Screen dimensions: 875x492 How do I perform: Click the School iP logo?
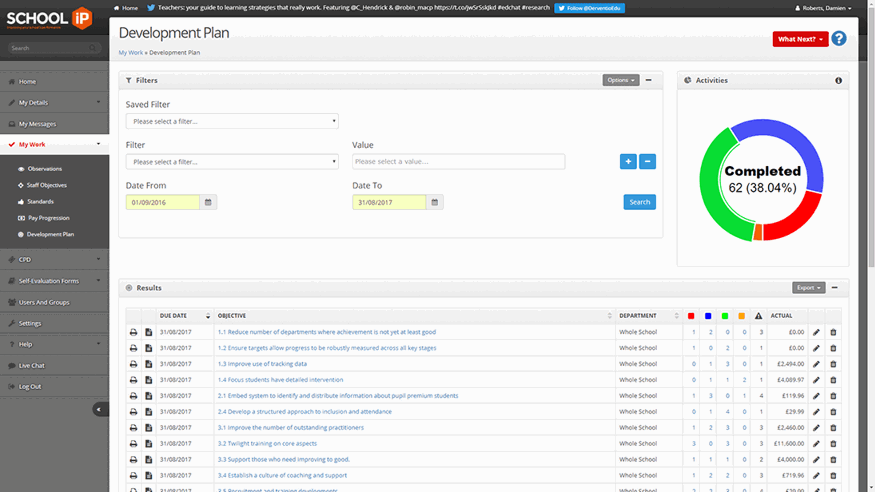pyautogui.click(x=49, y=18)
